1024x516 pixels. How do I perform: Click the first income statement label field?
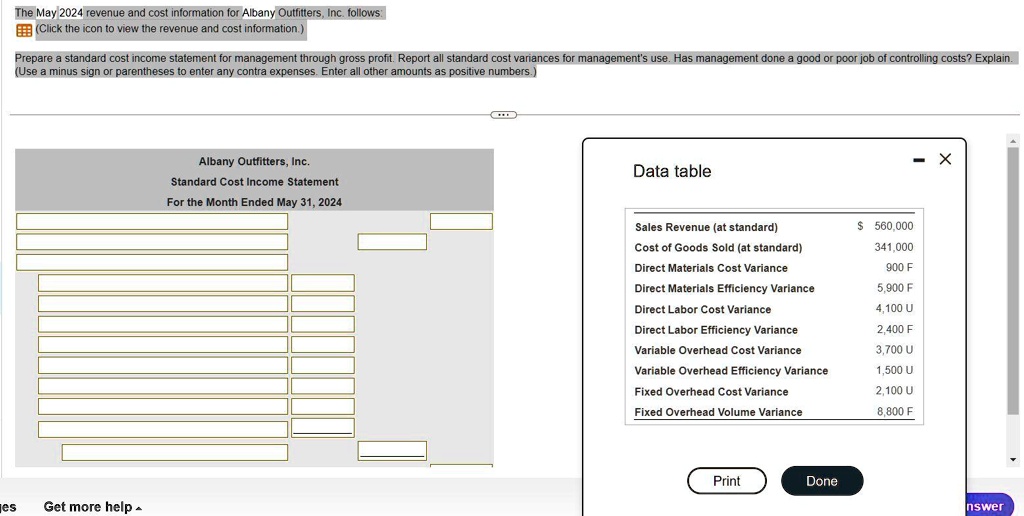point(152,221)
